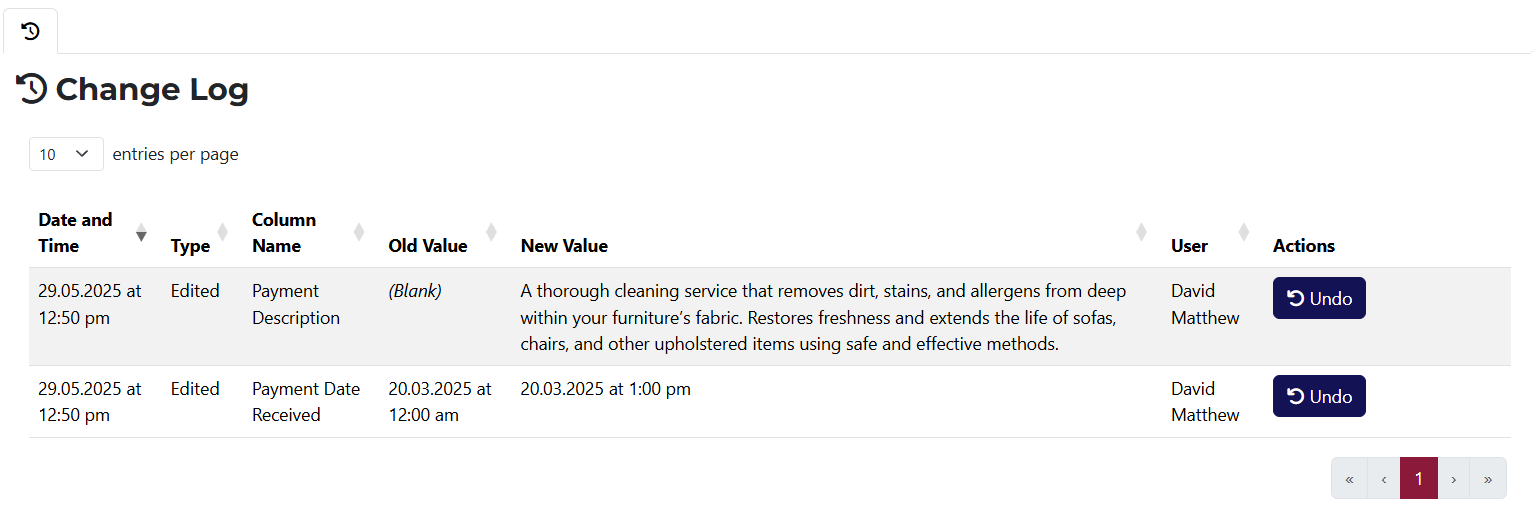Sort by New Value column
Viewport: 1533px width, 523px height.
pos(564,246)
